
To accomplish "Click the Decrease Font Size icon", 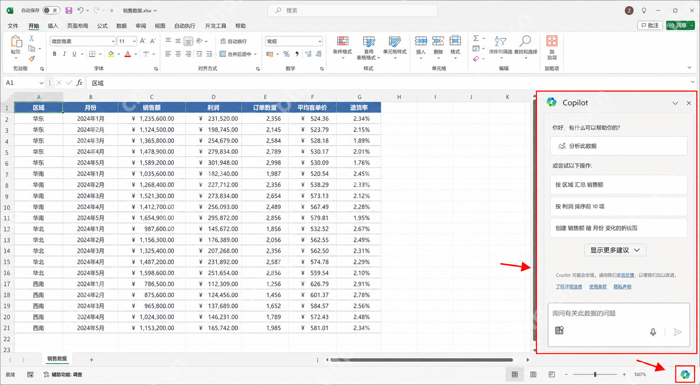I will (153, 41).
